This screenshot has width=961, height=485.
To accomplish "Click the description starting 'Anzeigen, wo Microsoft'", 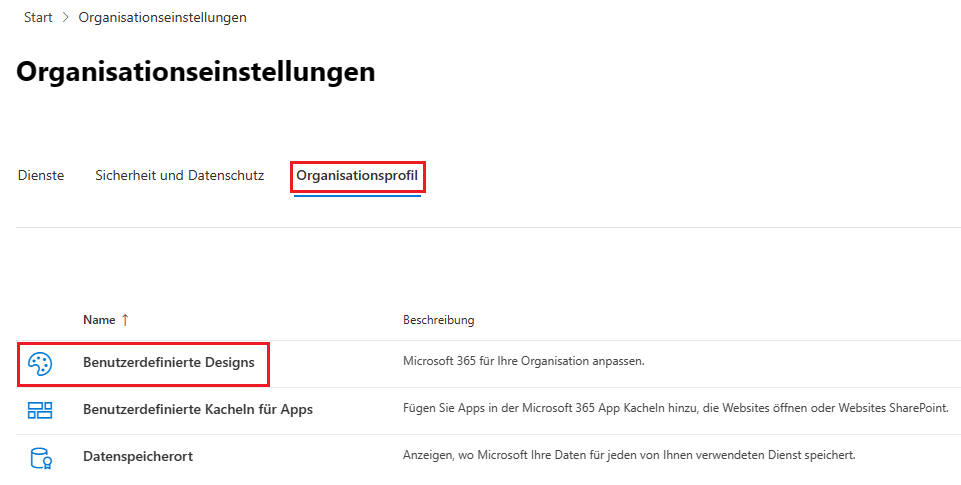I will pos(629,455).
